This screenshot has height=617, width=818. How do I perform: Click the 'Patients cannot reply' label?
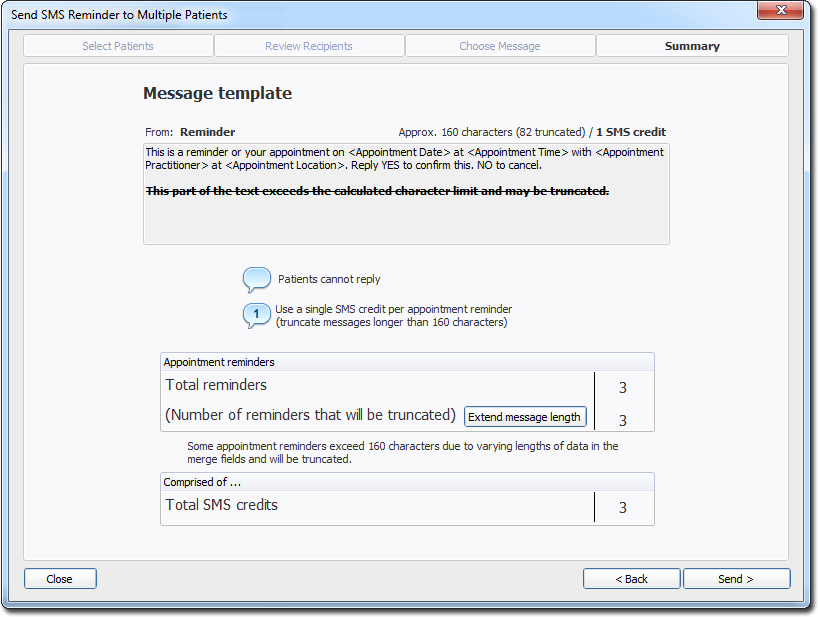click(x=329, y=279)
